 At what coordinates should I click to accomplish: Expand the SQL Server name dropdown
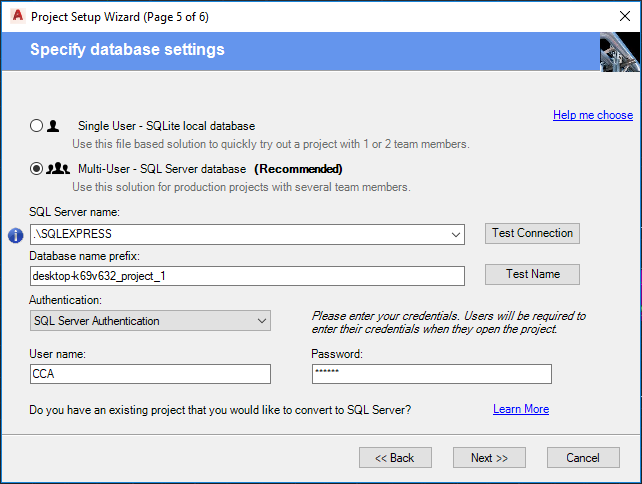click(456, 235)
